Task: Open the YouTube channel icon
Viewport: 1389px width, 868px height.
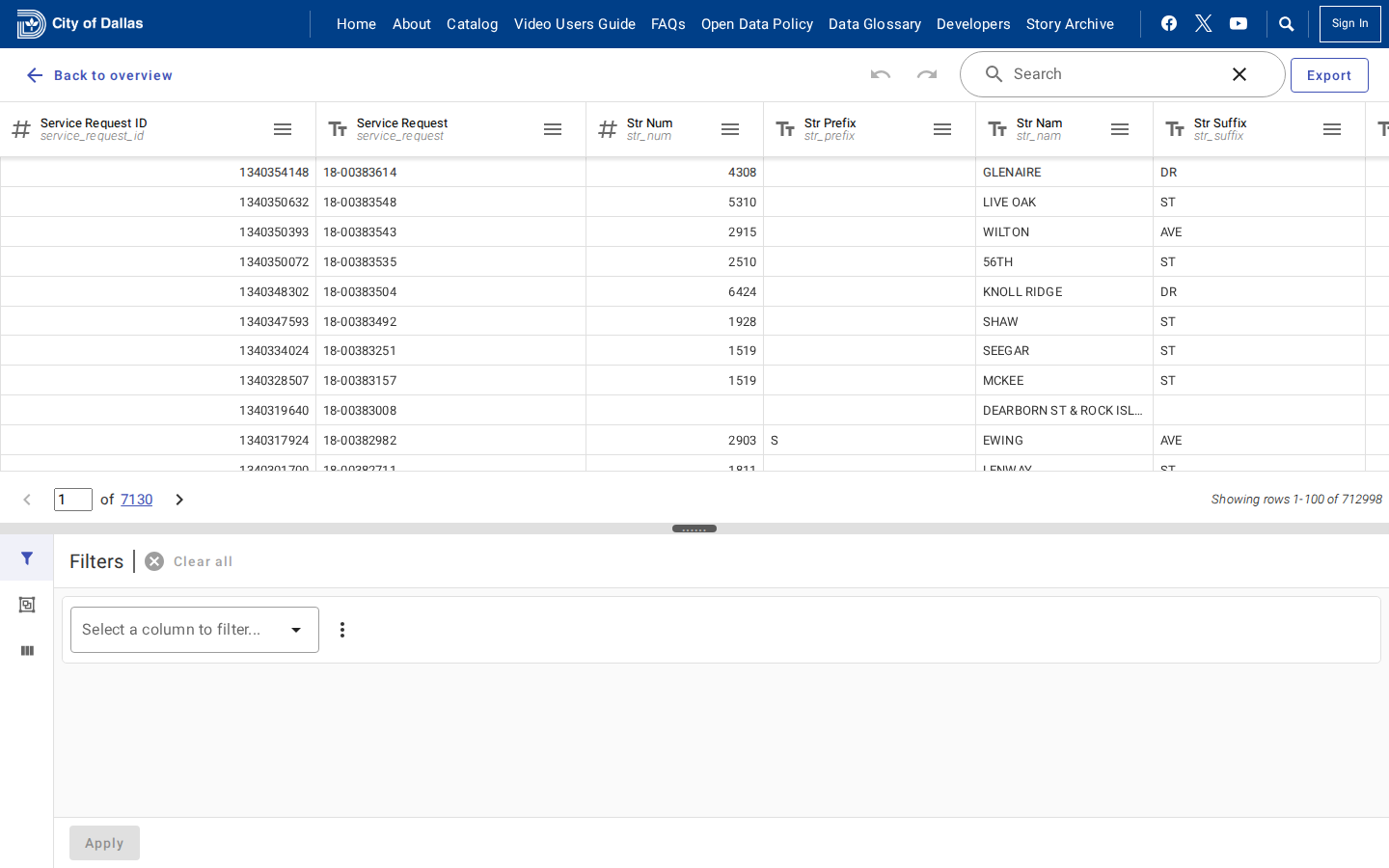Action: 1239,23
